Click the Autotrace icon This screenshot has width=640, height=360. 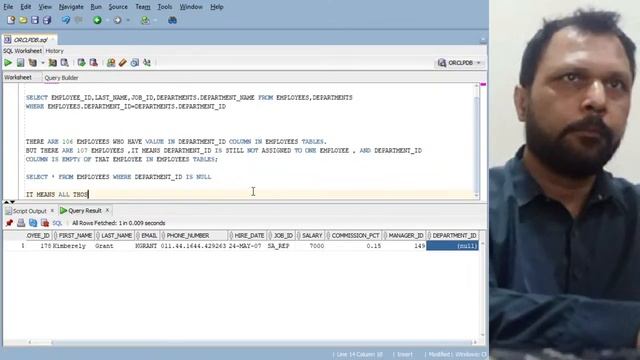(x=53, y=62)
